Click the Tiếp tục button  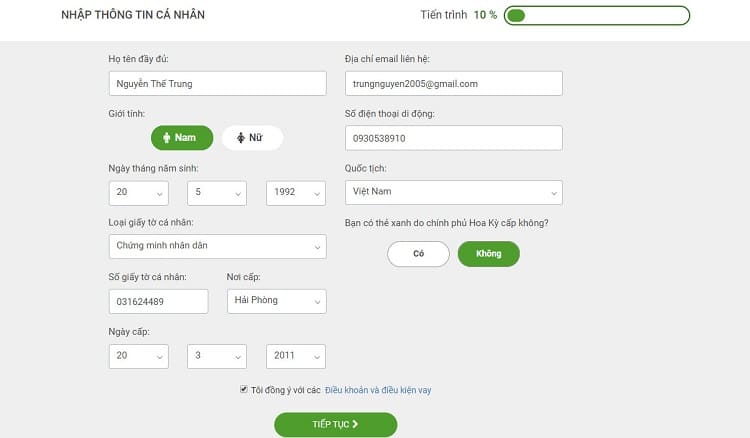click(x=335, y=424)
